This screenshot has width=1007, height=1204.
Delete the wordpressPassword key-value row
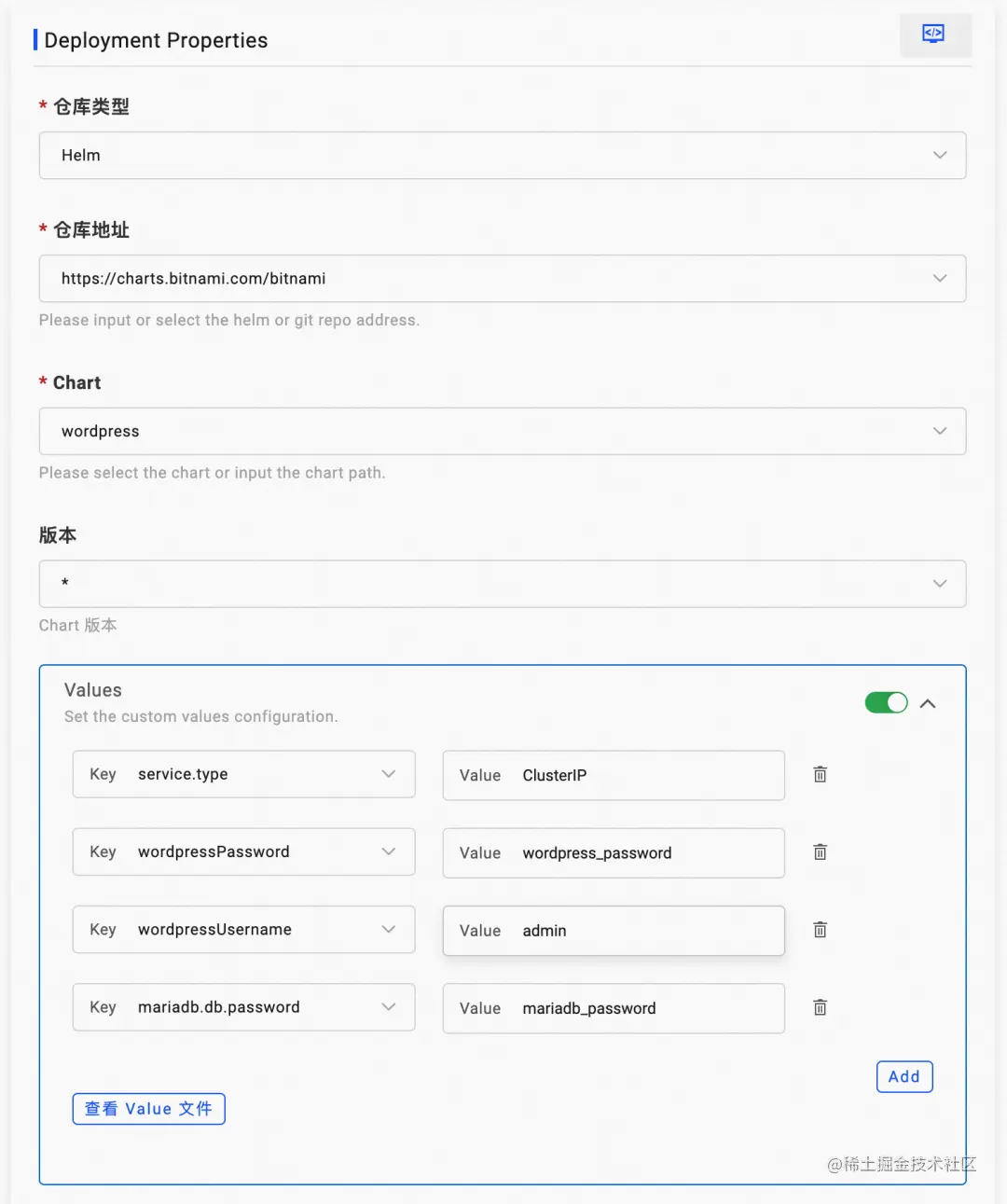point(820,851)
